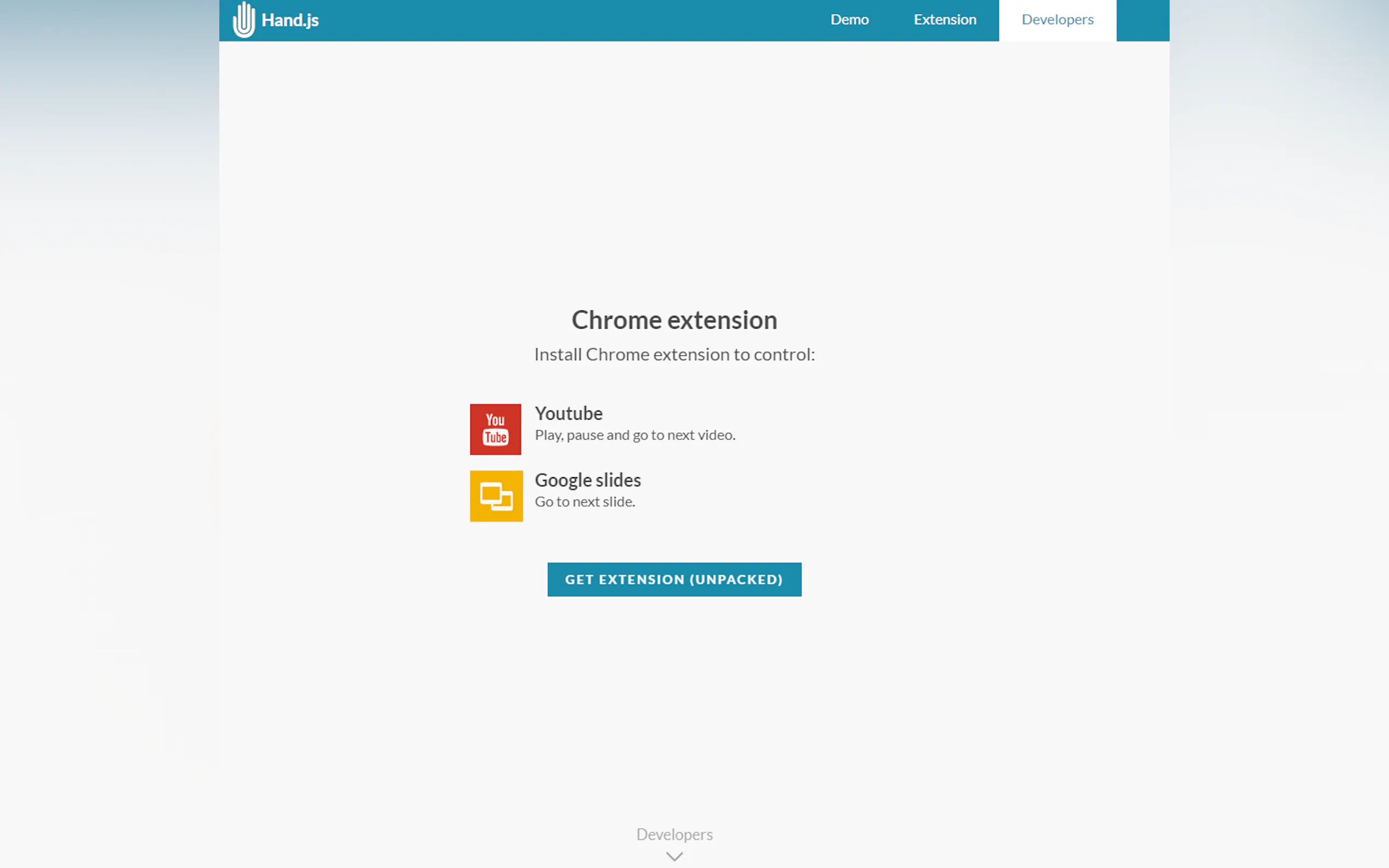1389x868 pixels.
Task: Click the red YouTube icon
Action: pos(495,429)
